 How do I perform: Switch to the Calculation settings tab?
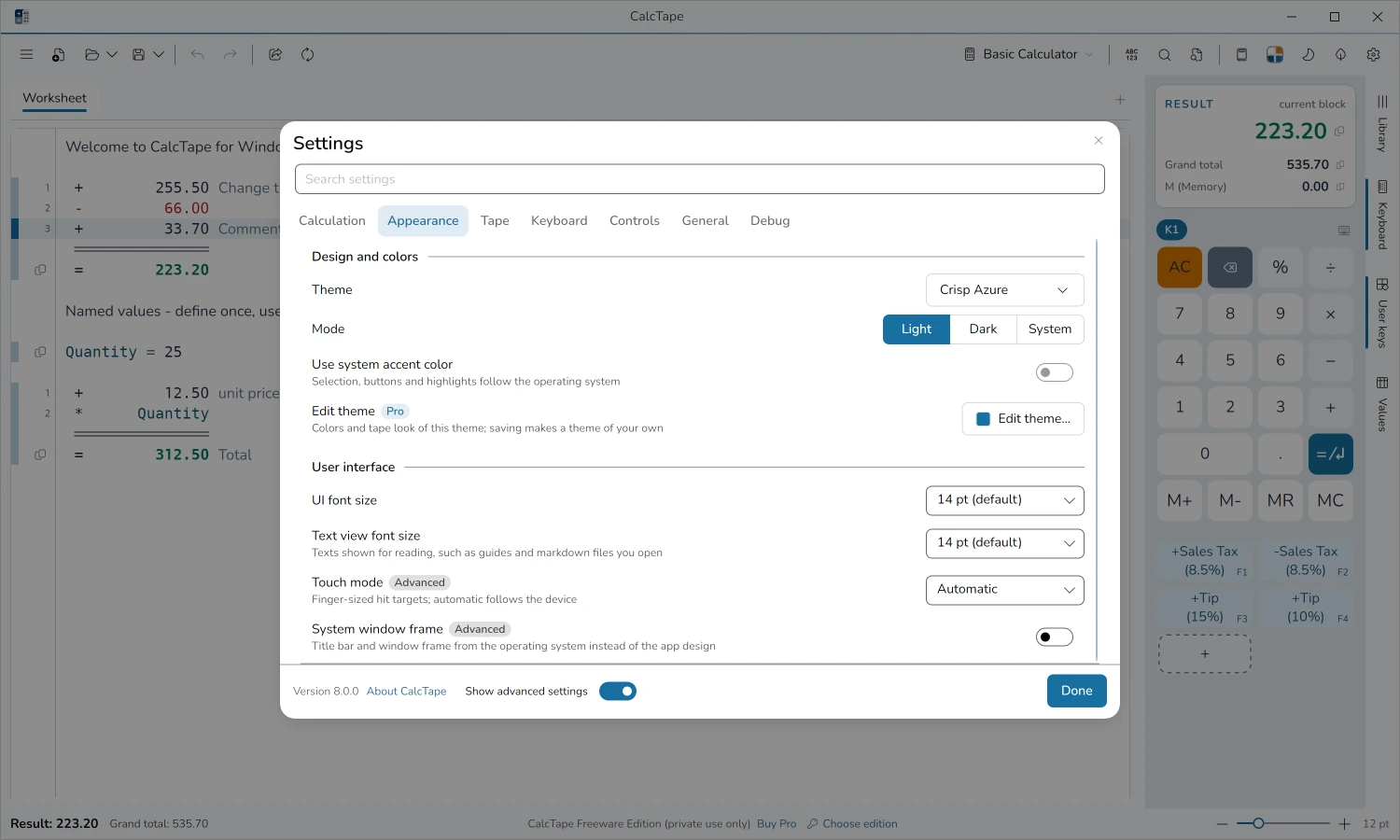[x=332, y=221]
